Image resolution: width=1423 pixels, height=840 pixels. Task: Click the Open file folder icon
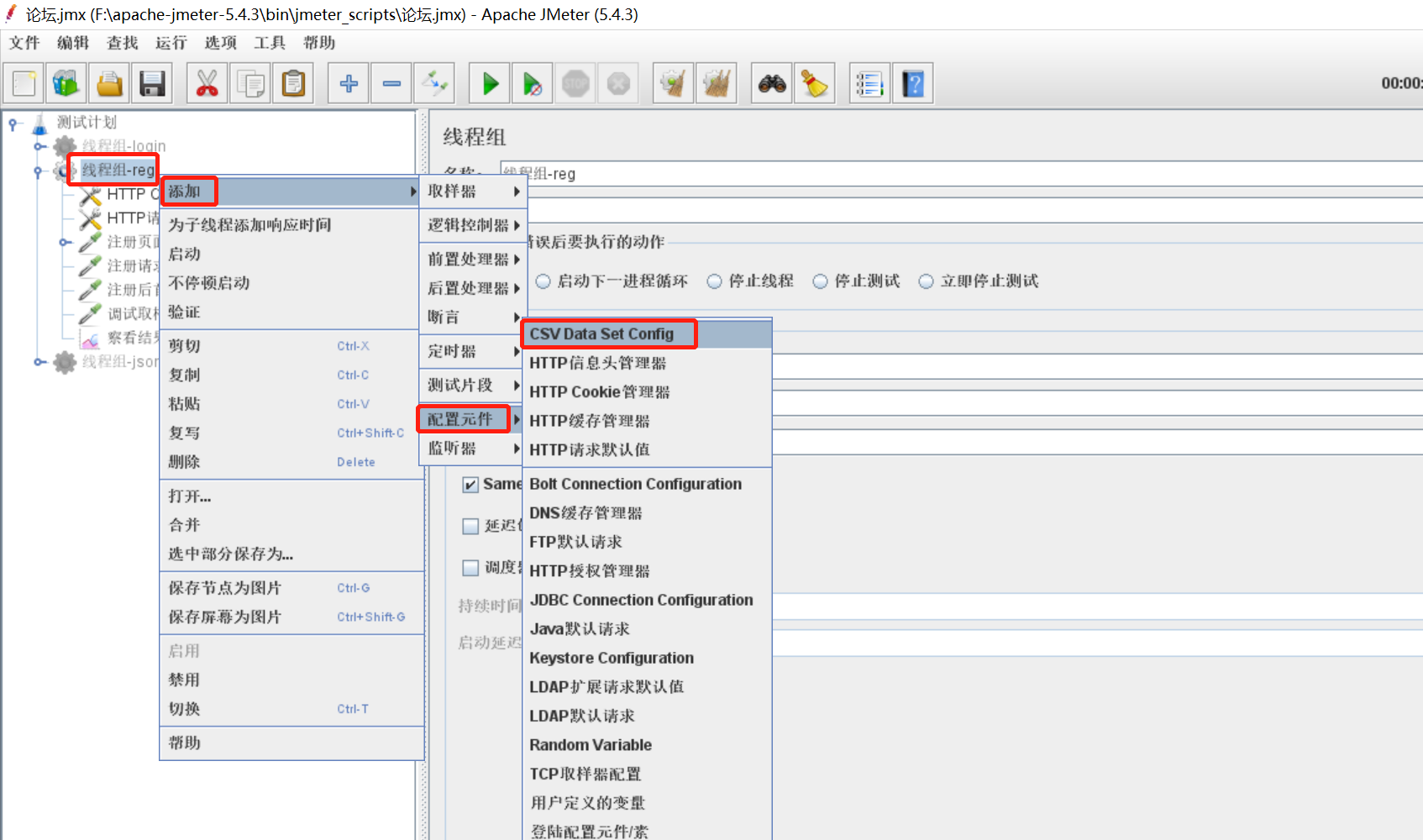point(109,83)
